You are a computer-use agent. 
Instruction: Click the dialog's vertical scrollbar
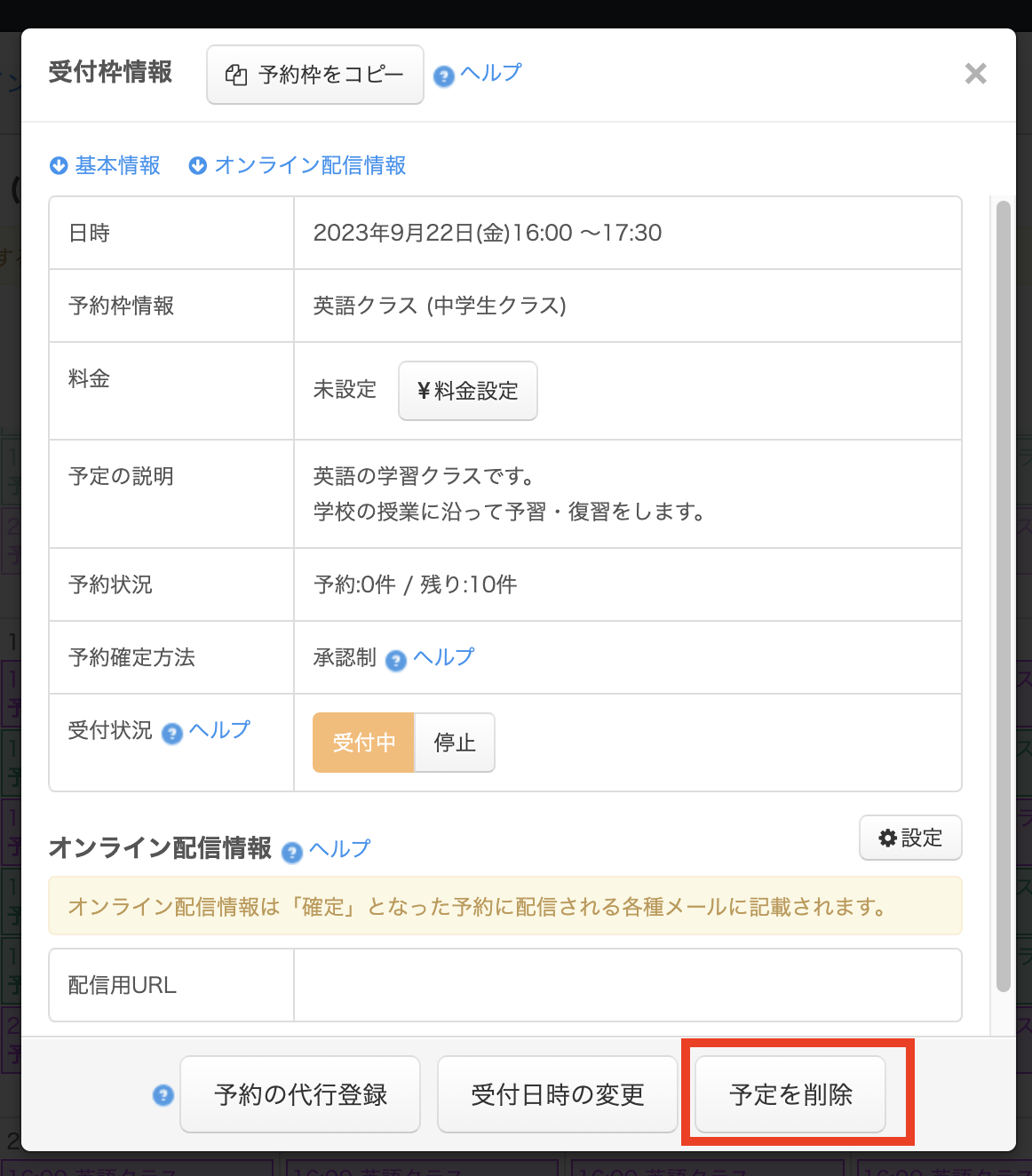tap(1004, 595)
